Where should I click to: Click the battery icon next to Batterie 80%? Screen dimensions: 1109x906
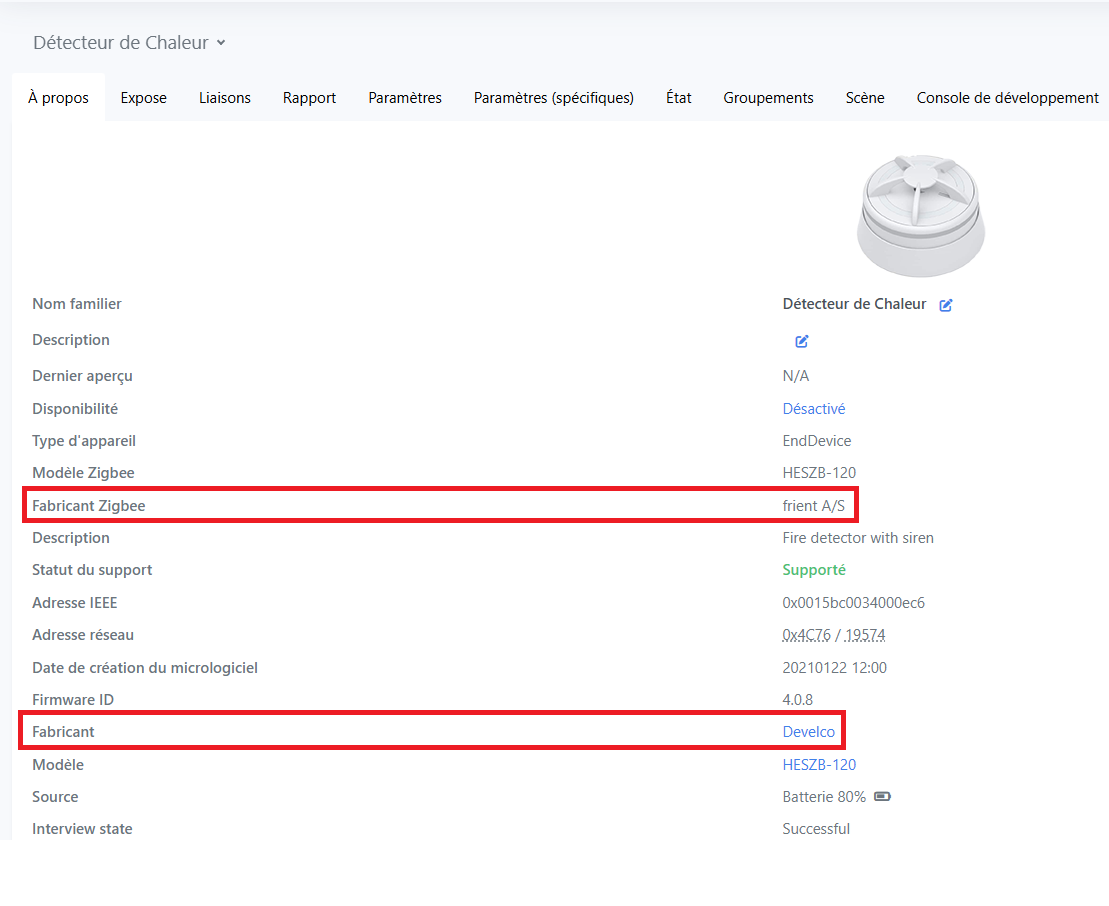point(882,796)
